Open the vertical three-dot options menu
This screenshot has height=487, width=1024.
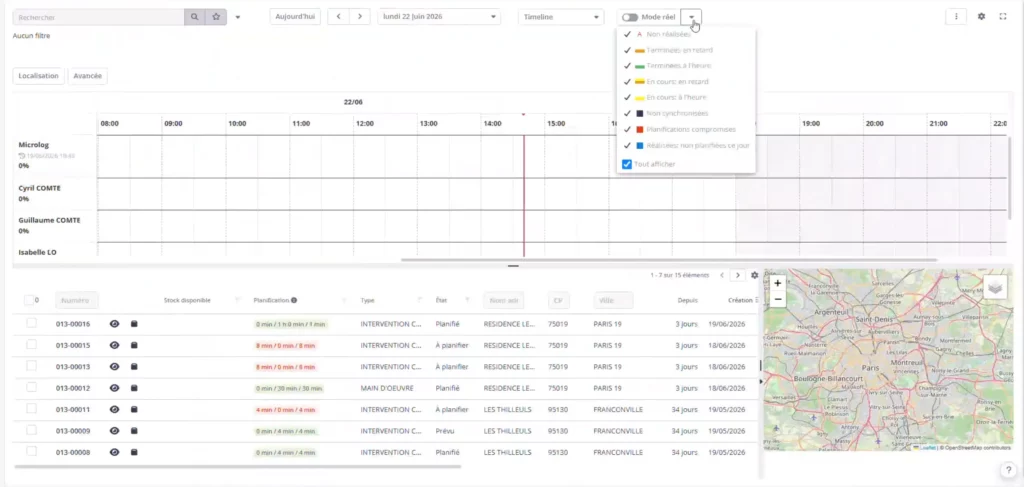click(x=956, y=17)
